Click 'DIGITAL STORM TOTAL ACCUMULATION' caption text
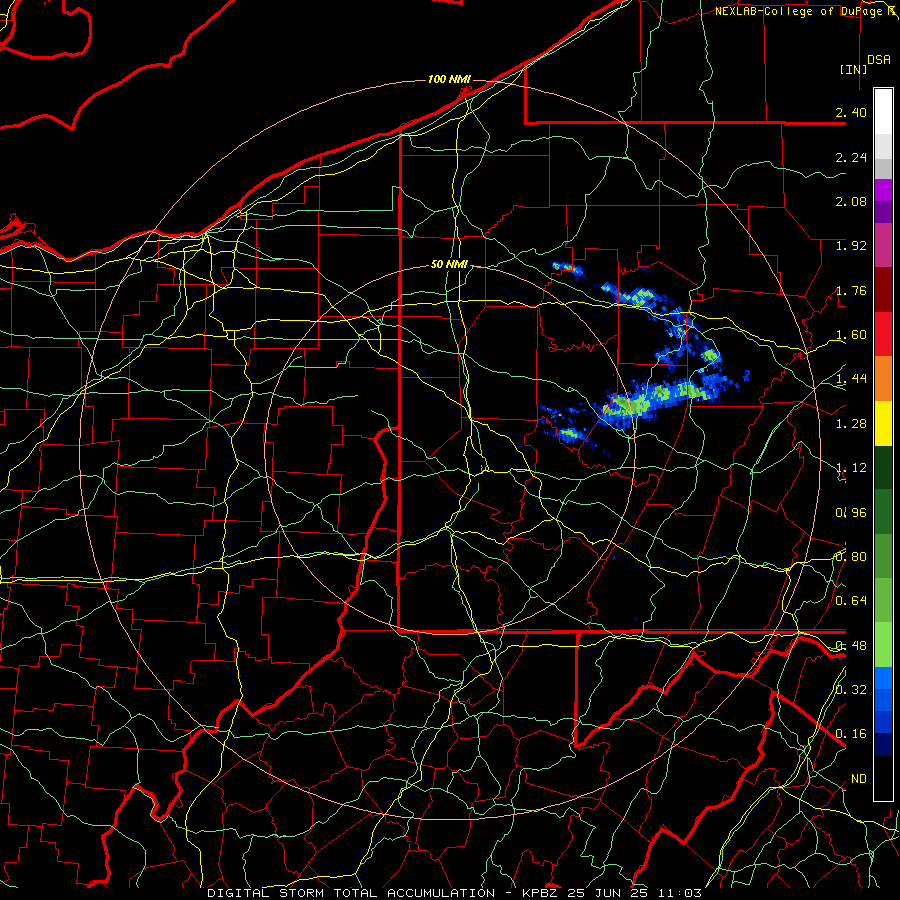The width and height of the screenshot is (900, 900). coord(351,893)
